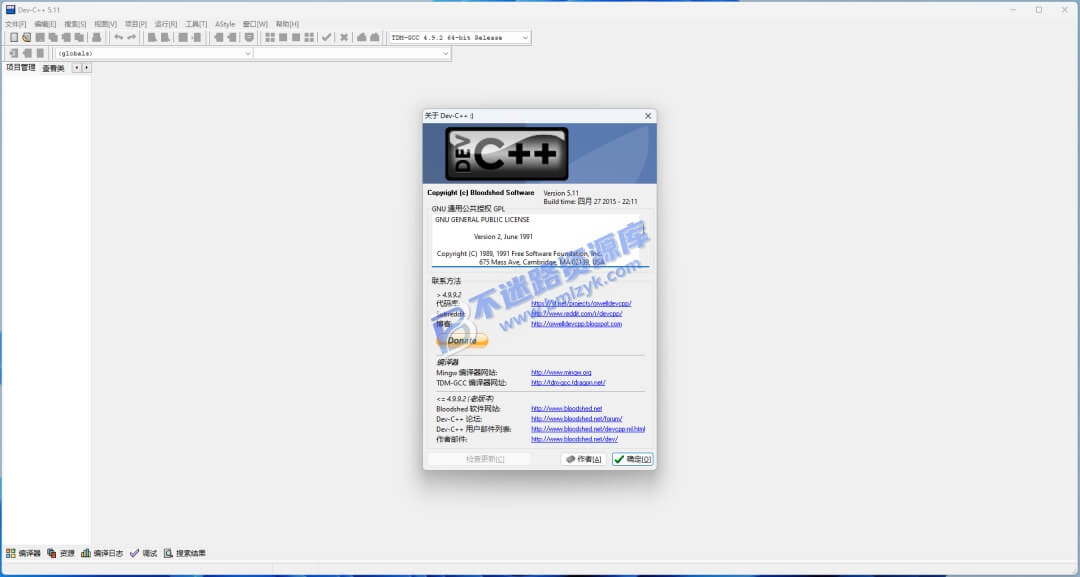Click inside the GNU General Public License text box

[540, 241]
